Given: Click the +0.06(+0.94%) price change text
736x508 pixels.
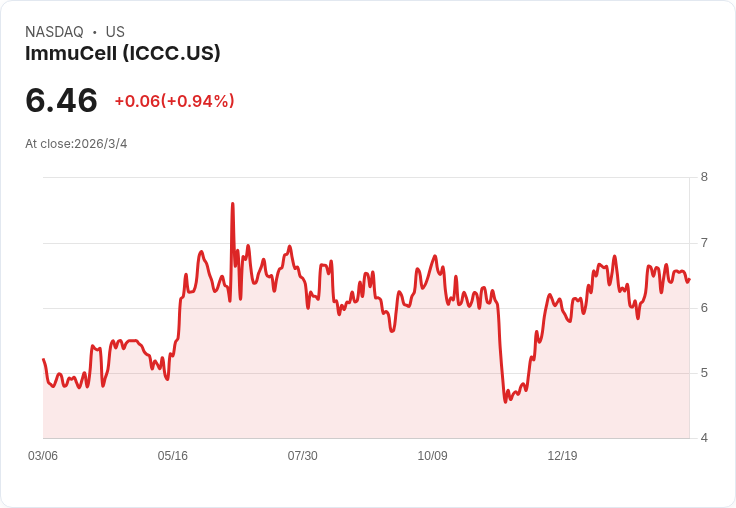Looking at the screenshot, I should [174, 101].
